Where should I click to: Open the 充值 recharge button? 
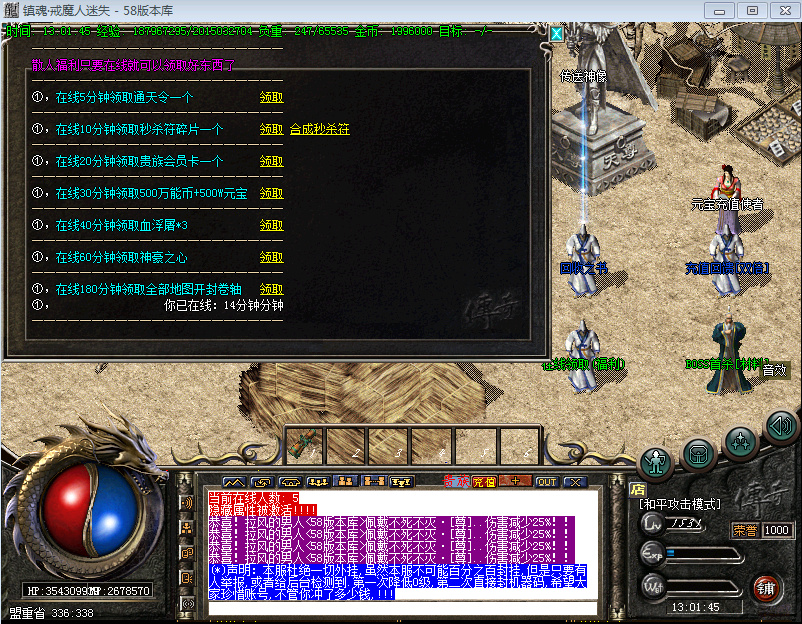pyautogui.click(x=484, y=481)
